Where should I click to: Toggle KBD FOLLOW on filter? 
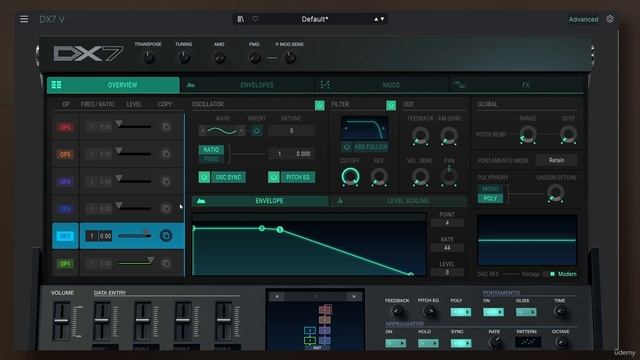pos(365,147)
